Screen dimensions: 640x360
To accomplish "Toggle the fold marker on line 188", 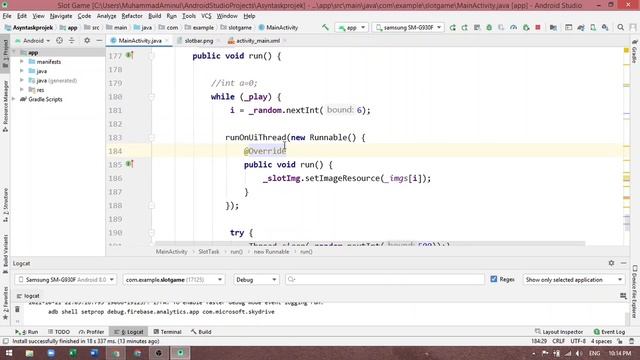I will tap(151, 206).
